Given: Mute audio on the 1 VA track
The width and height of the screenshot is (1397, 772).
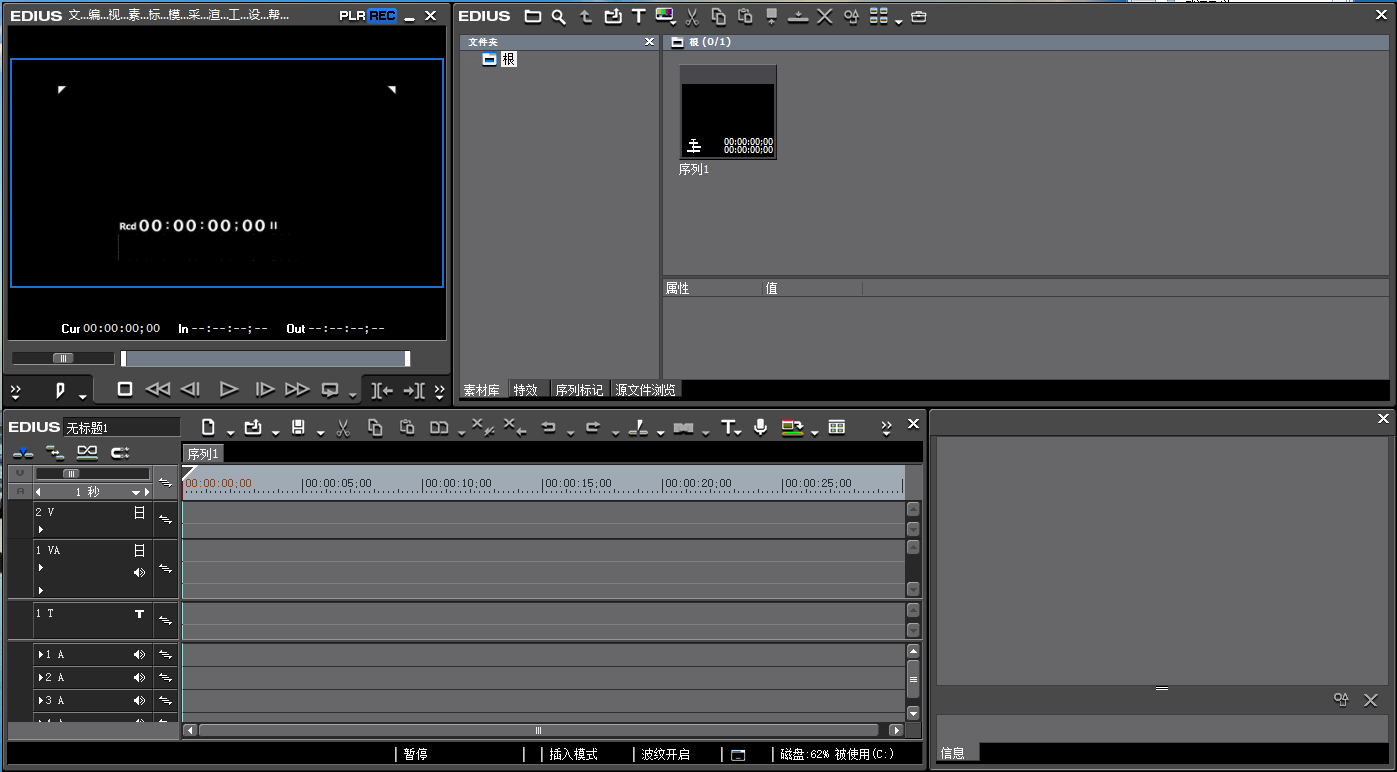Looking at the screenshot, I should tap(140, 572).
